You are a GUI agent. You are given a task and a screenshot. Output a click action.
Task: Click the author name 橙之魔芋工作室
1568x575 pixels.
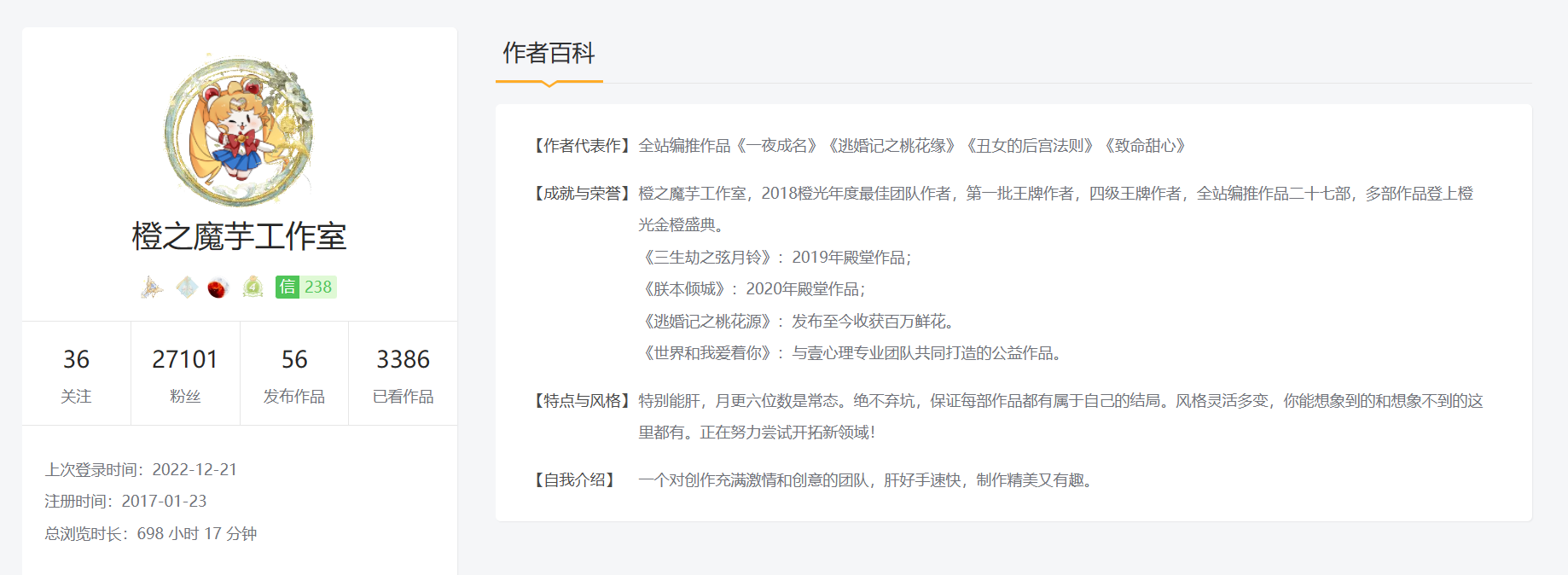[240, 236]
